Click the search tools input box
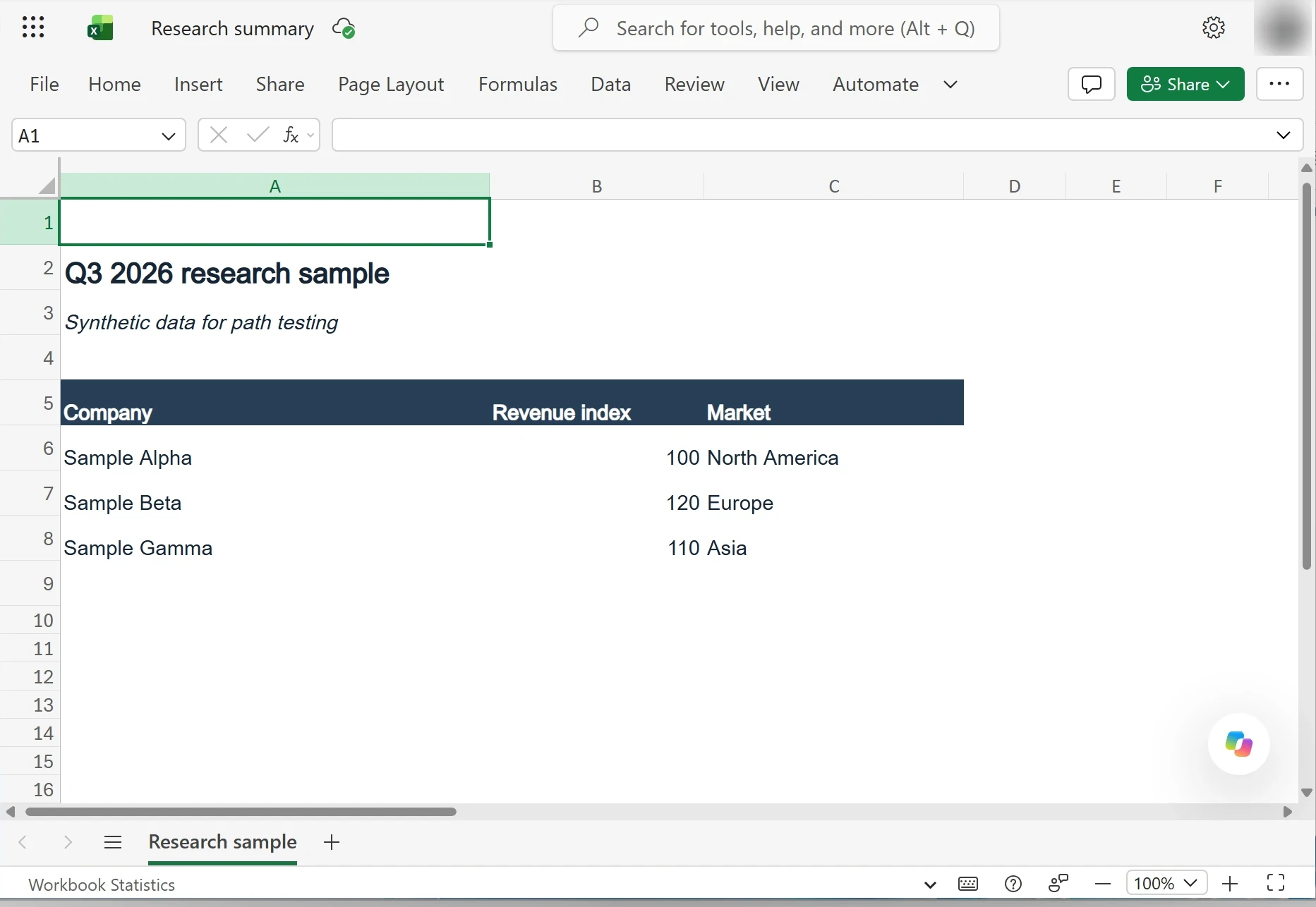The image size is (1316, 907). pos(775,28)
